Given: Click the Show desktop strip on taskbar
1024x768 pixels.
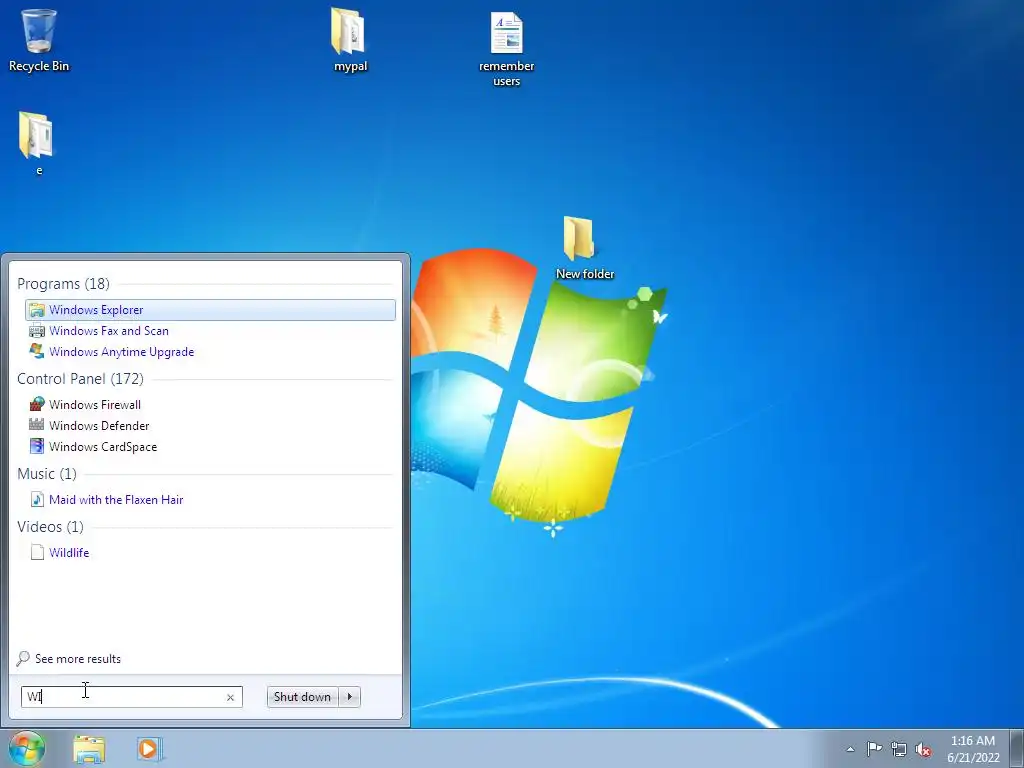Looking at the screenshot, I should pyautogui.click(x=1017, y=748).
